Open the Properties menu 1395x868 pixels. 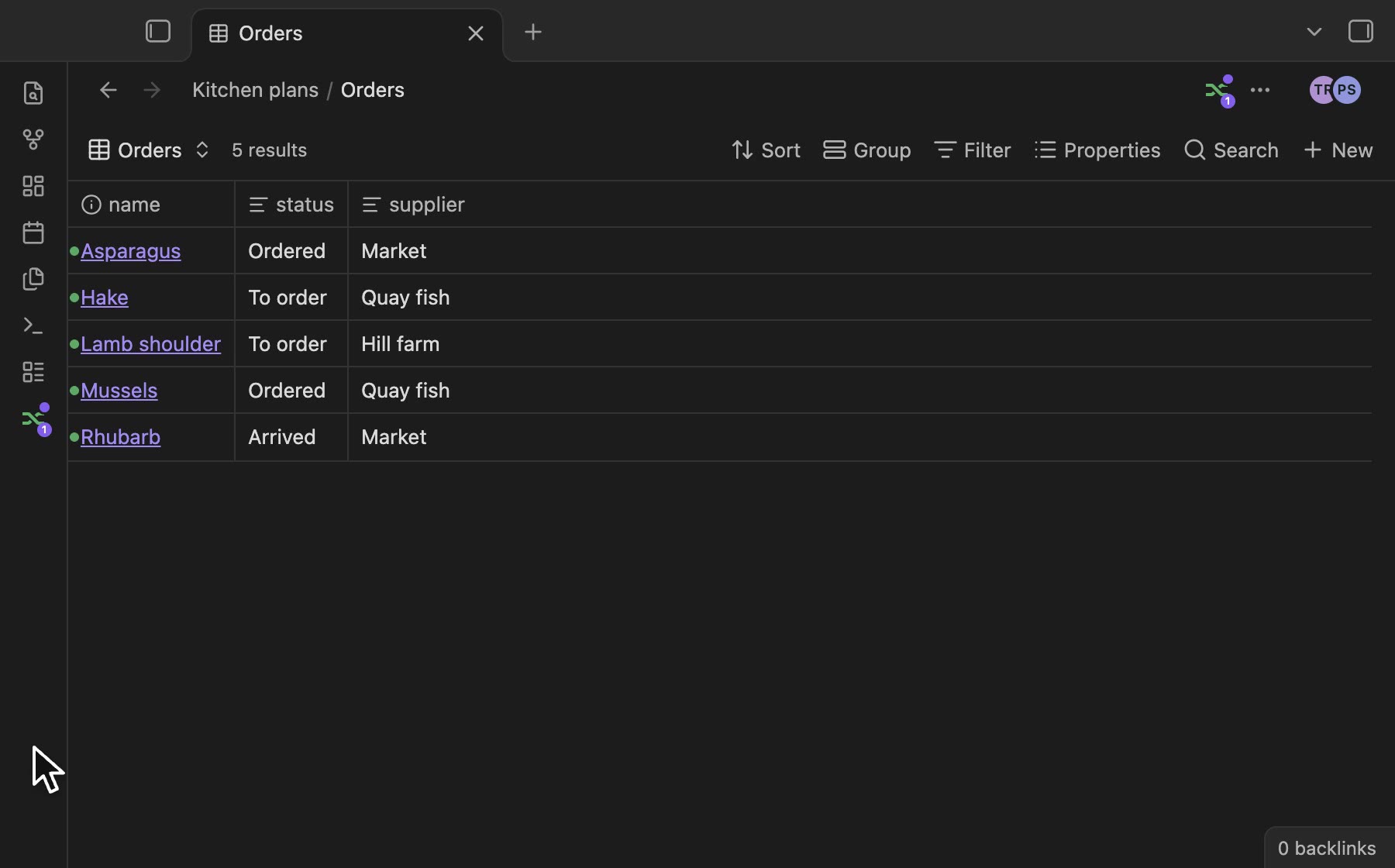pos(1097,150)
